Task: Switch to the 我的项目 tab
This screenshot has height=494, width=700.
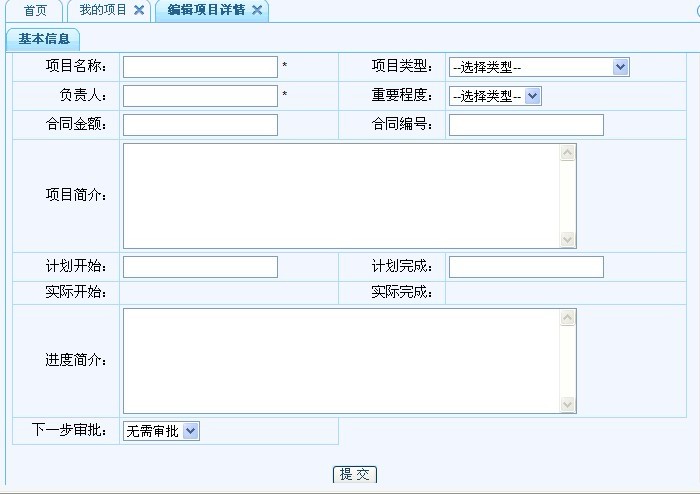Action: point(103,10)
